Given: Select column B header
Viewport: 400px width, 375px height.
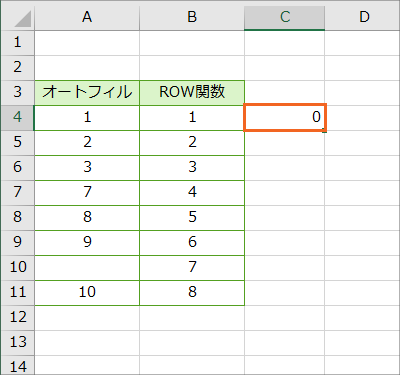Looking at the screenshot, I should tap(192, 17).
